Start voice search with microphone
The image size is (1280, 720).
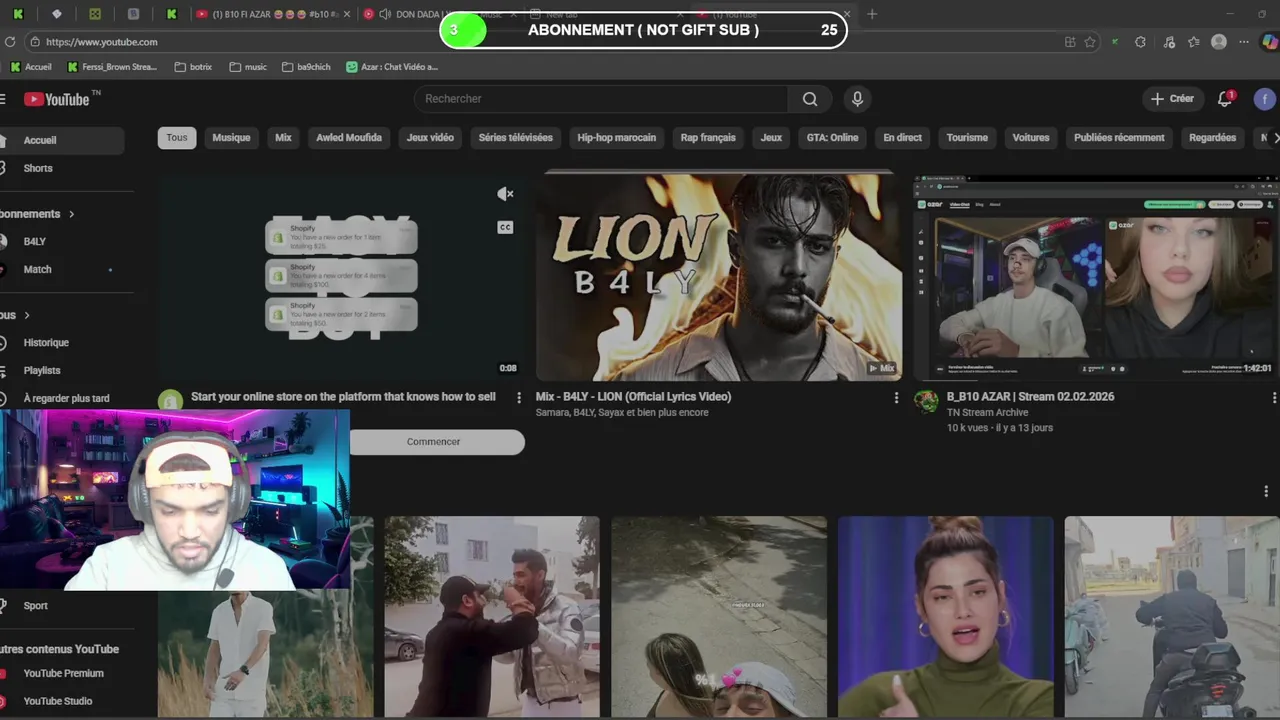click(x=857, y=99)
